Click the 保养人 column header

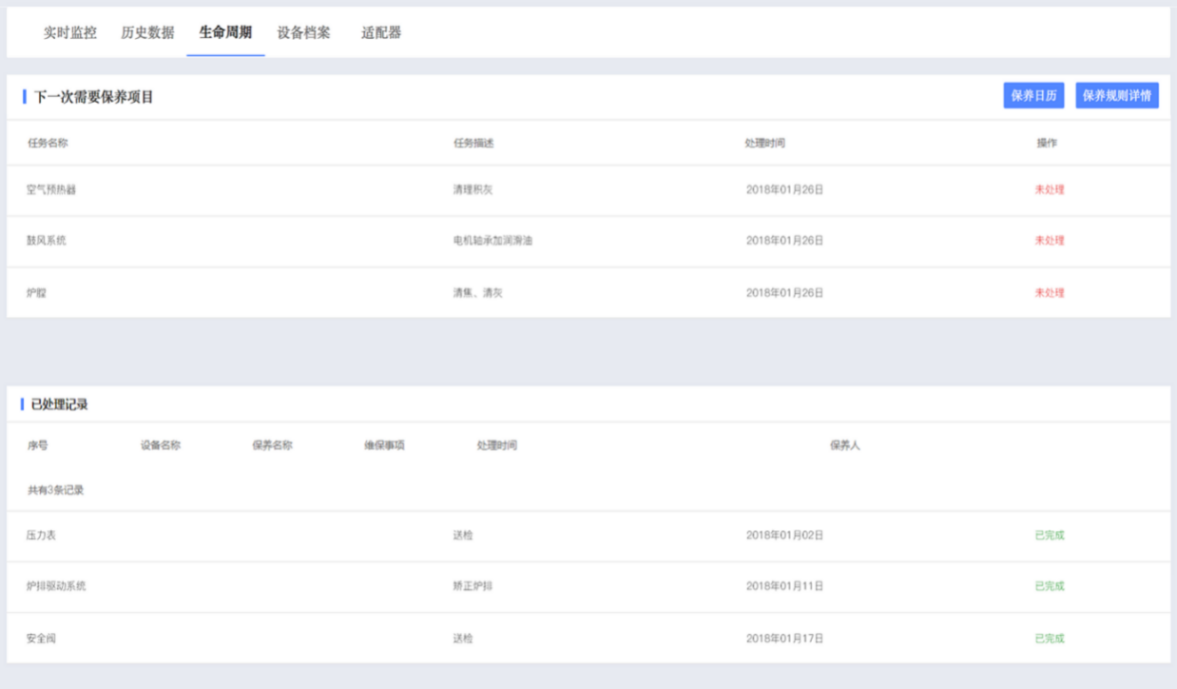tap(844, 445)
